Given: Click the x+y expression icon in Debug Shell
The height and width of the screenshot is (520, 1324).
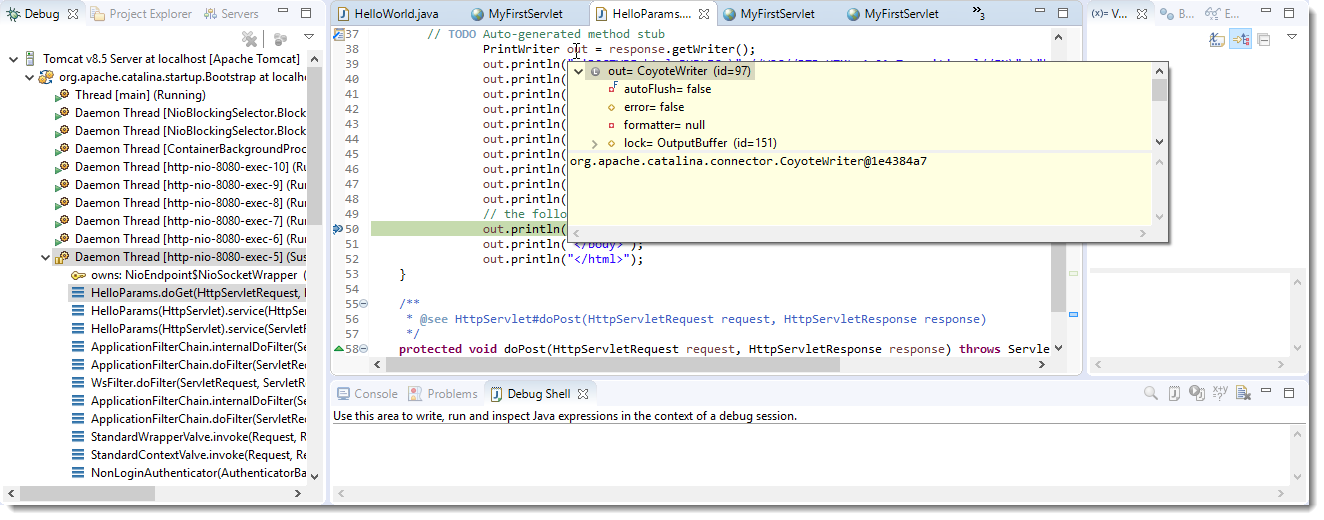Looking at the screenshot, I should click(x=1220, y=394).
